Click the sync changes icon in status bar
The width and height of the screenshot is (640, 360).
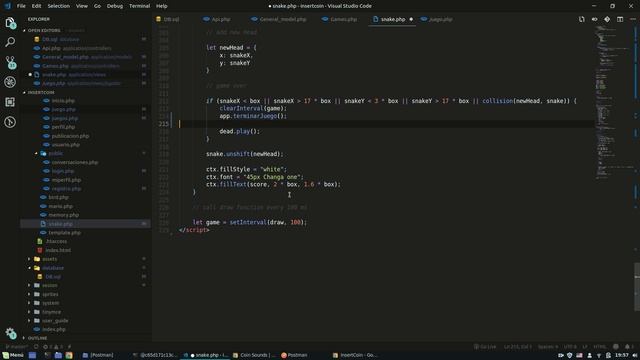pos(36,347)
